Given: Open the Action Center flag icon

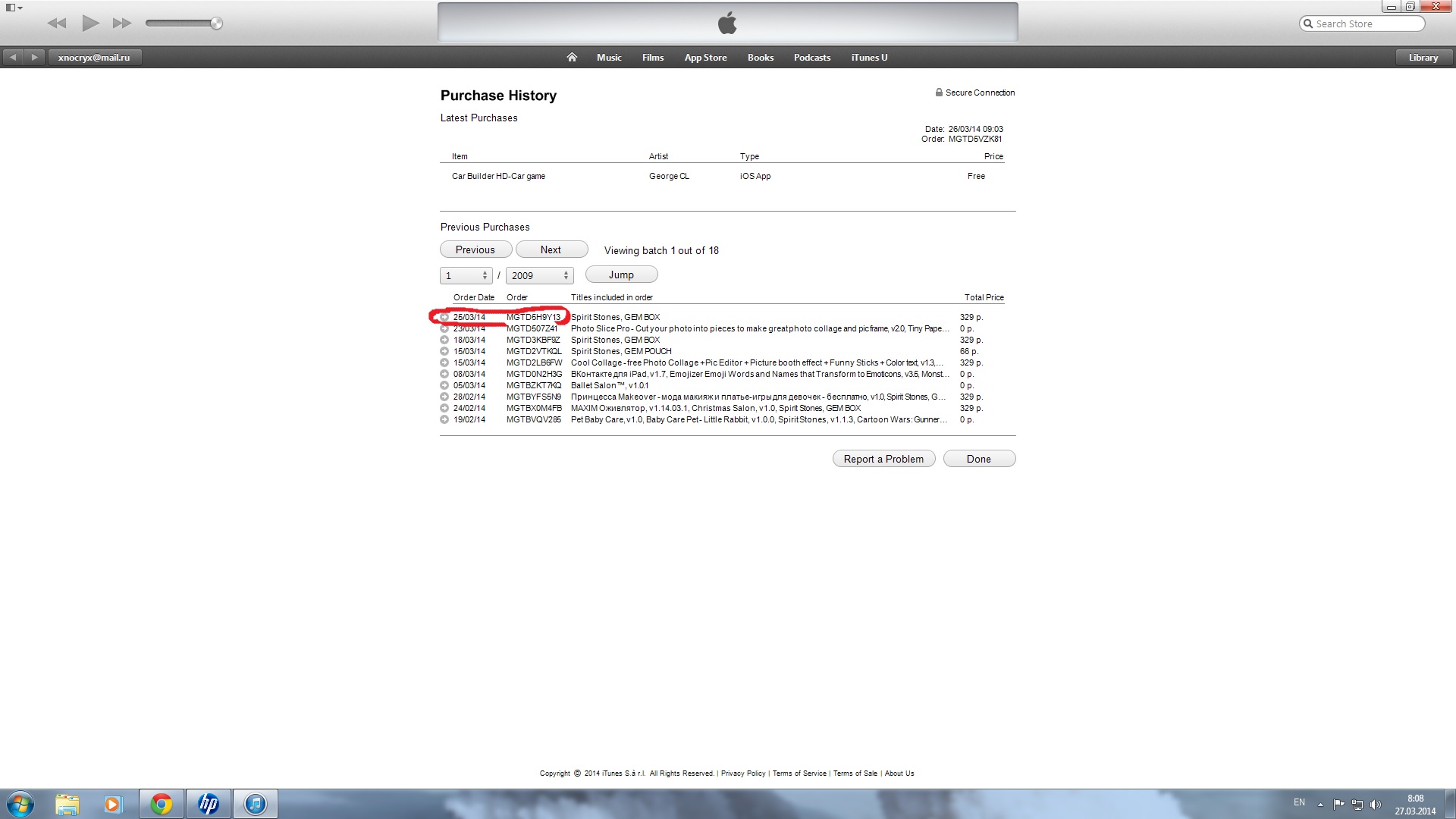Looking at the screenshot, I should tap(1339, 805).
